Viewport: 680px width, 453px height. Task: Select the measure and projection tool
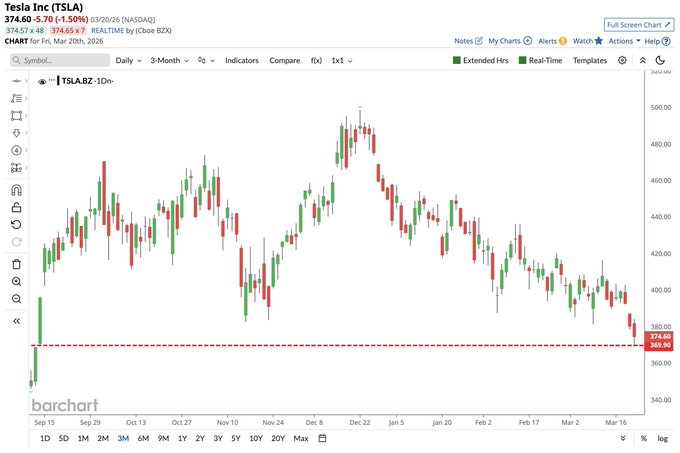coord(16,168)
